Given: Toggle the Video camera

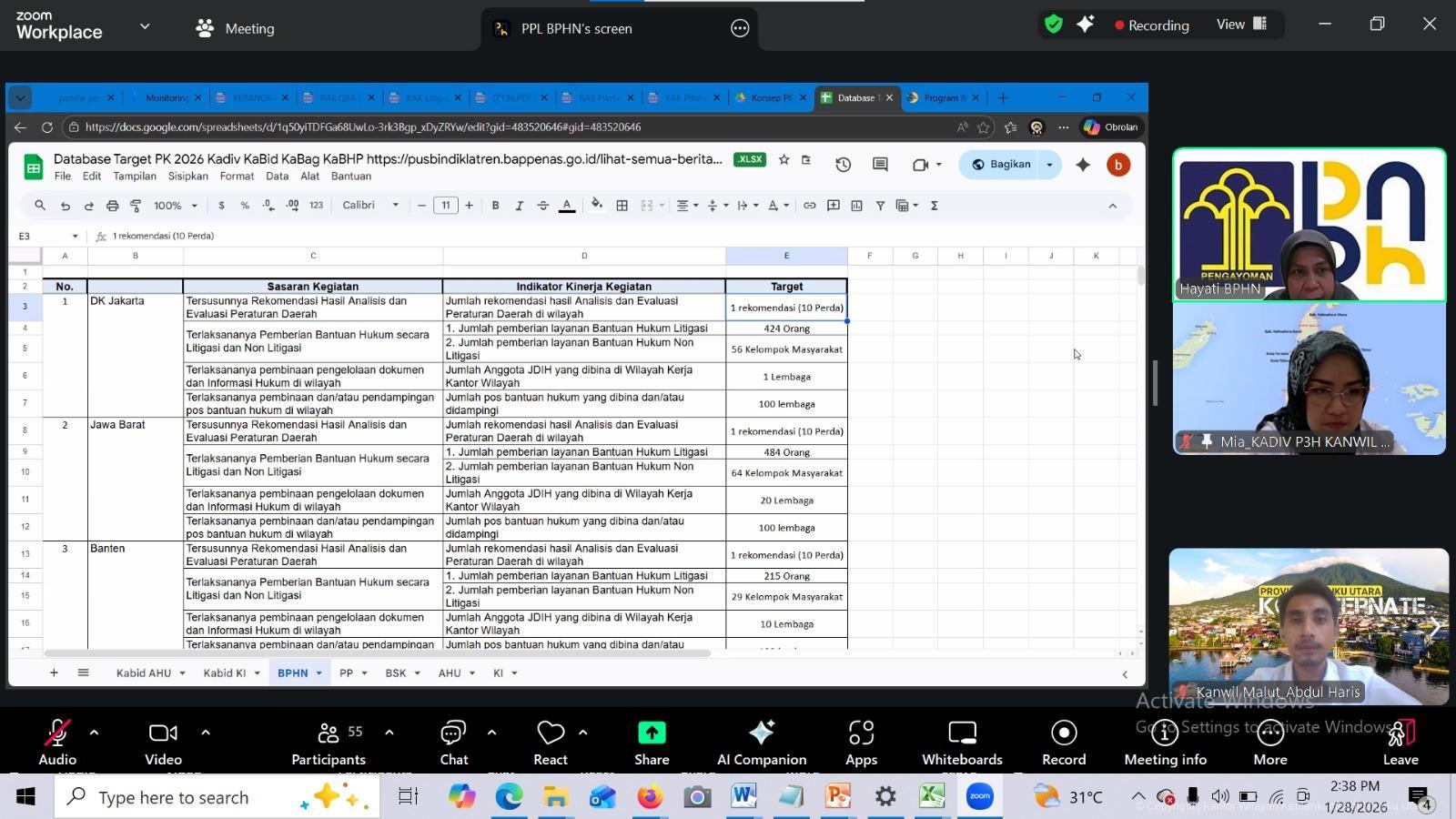Looking at the screenshot, I should point(163,733).
